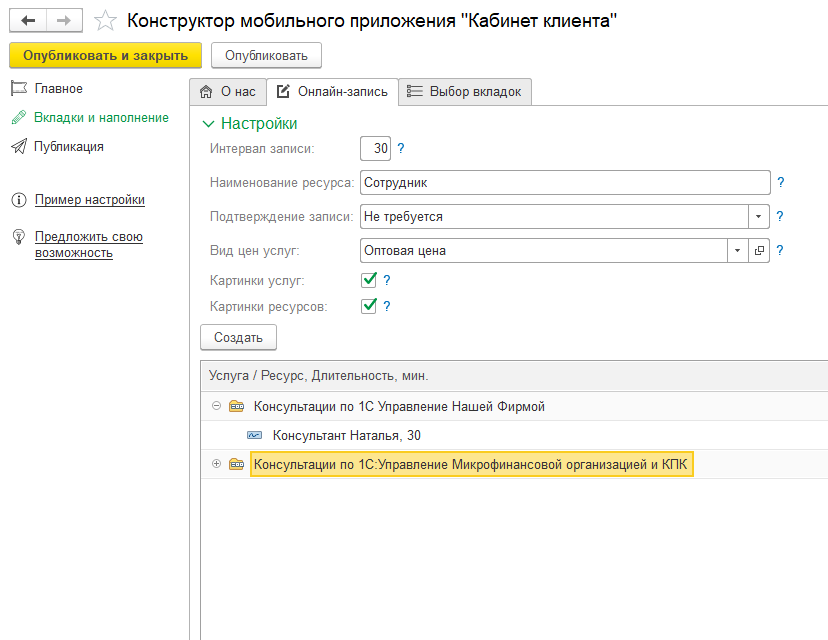This screenshot has width=828, height=640.
Task: Click the help question mark beside Интервал записи
Action: (x=401, y=149)
